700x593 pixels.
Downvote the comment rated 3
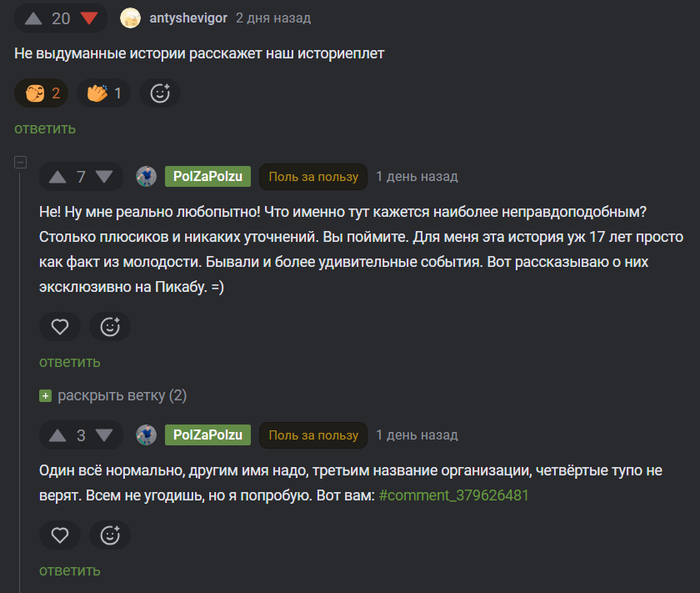(x=104, y=435)
